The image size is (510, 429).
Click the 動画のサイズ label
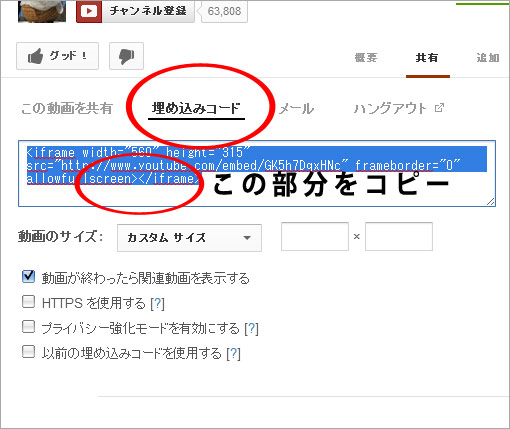60,237
